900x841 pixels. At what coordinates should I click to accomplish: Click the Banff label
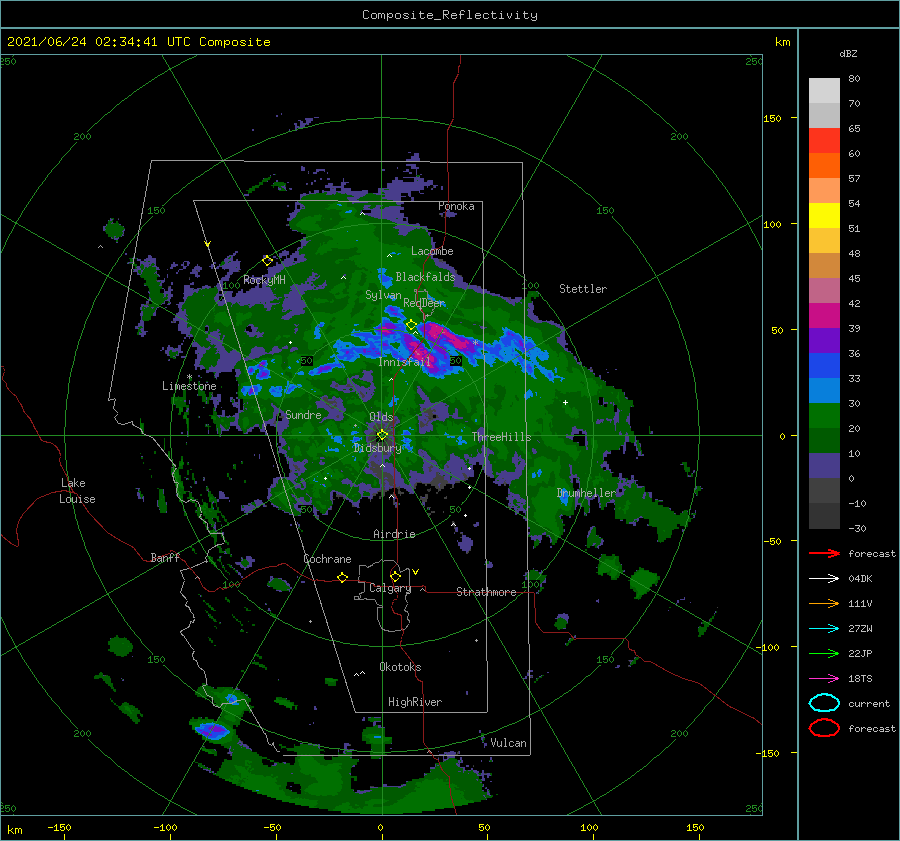(x=165, y=557)
